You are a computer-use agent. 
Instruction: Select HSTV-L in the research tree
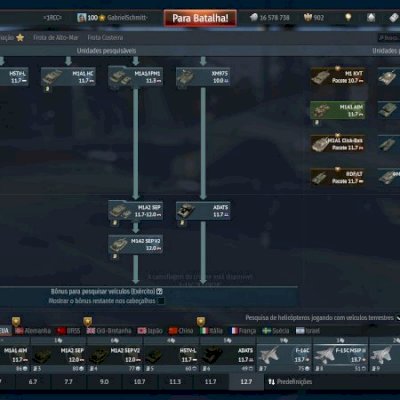tap(14, 77)
